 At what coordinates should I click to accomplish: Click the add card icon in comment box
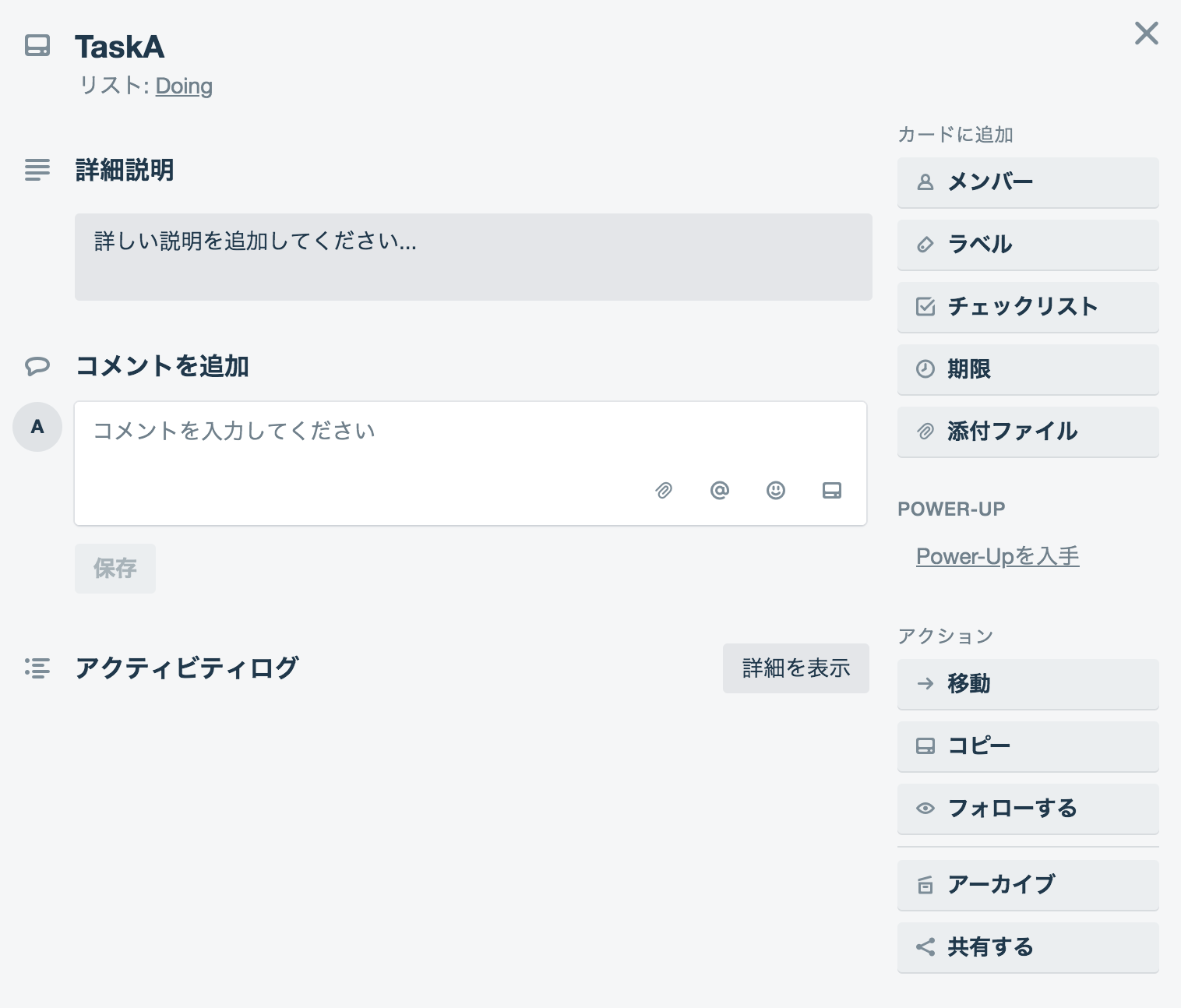click(832, 490)
